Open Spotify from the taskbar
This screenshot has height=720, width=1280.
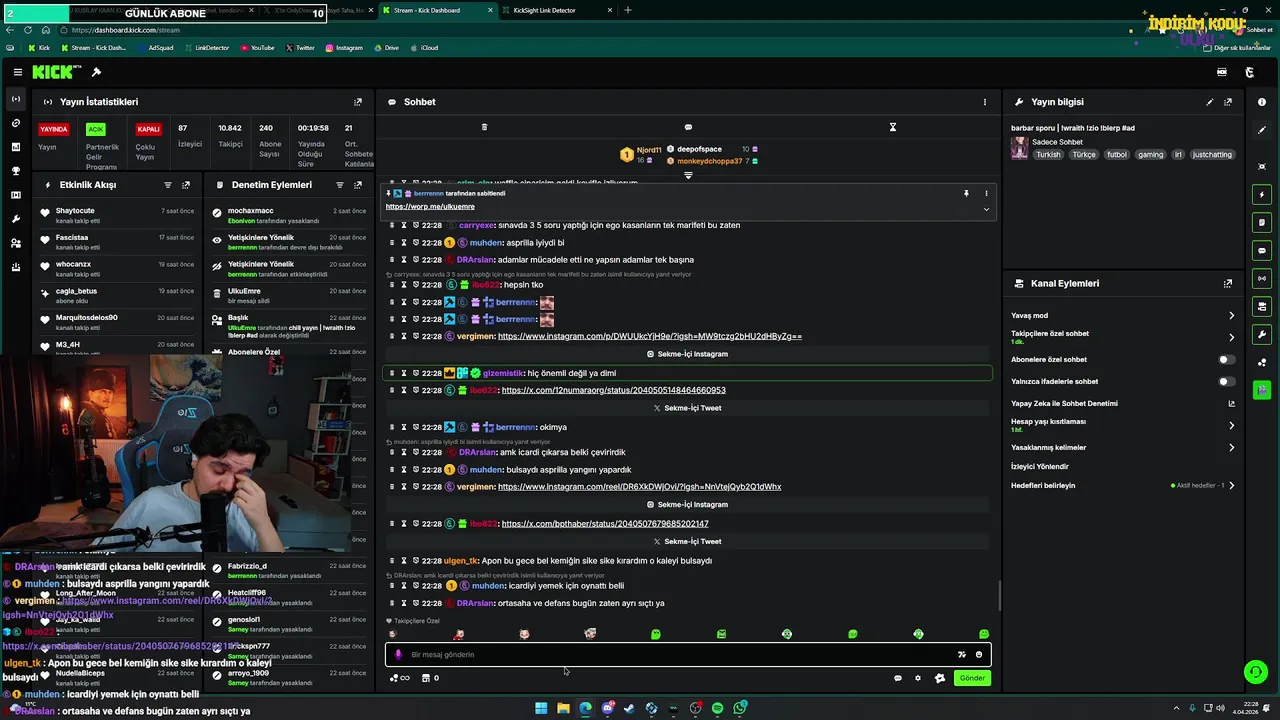point(717,708)
